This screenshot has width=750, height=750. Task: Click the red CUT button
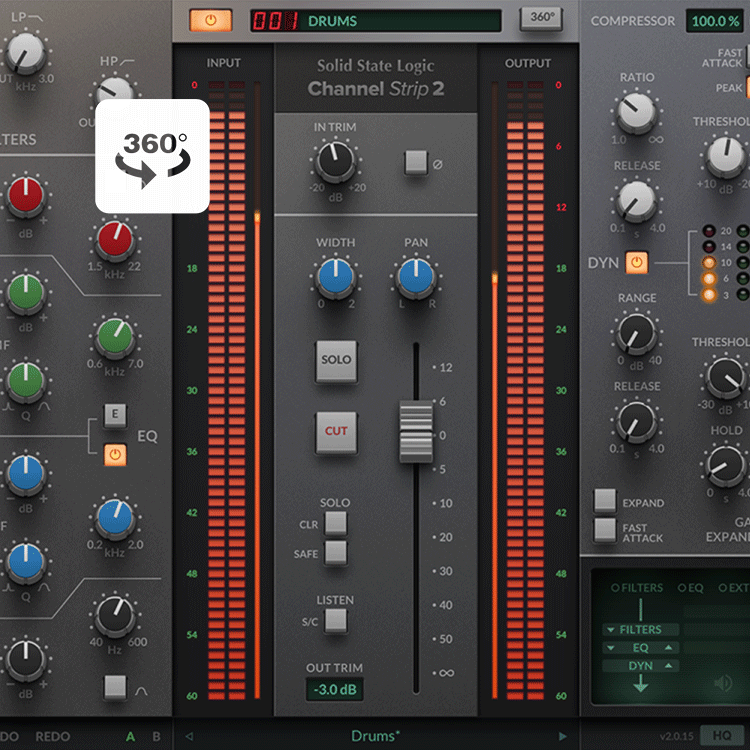(x=336, y=432)
